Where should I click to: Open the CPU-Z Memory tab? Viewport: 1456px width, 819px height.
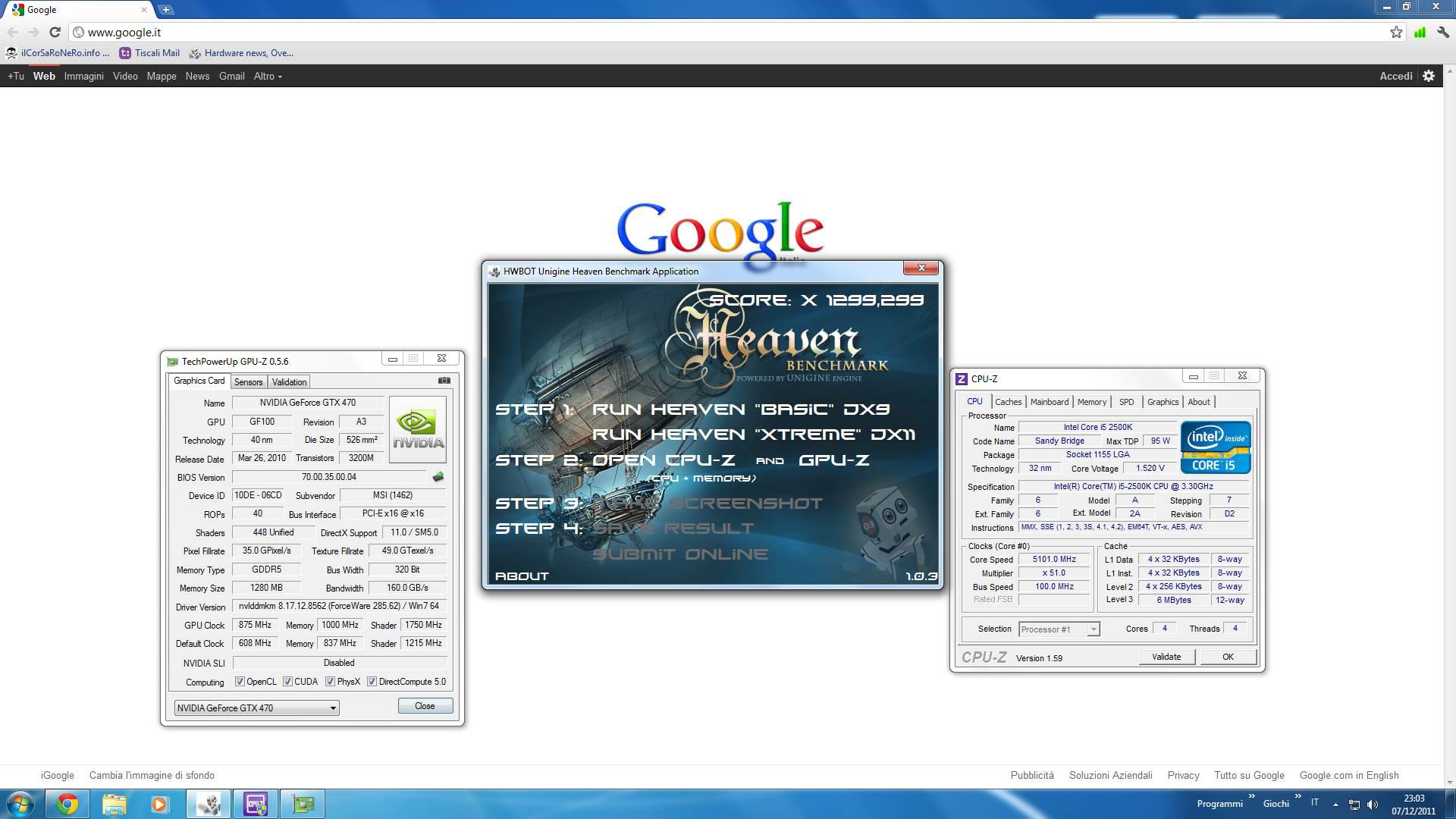pyautogui.click(x=1091, y=402)
